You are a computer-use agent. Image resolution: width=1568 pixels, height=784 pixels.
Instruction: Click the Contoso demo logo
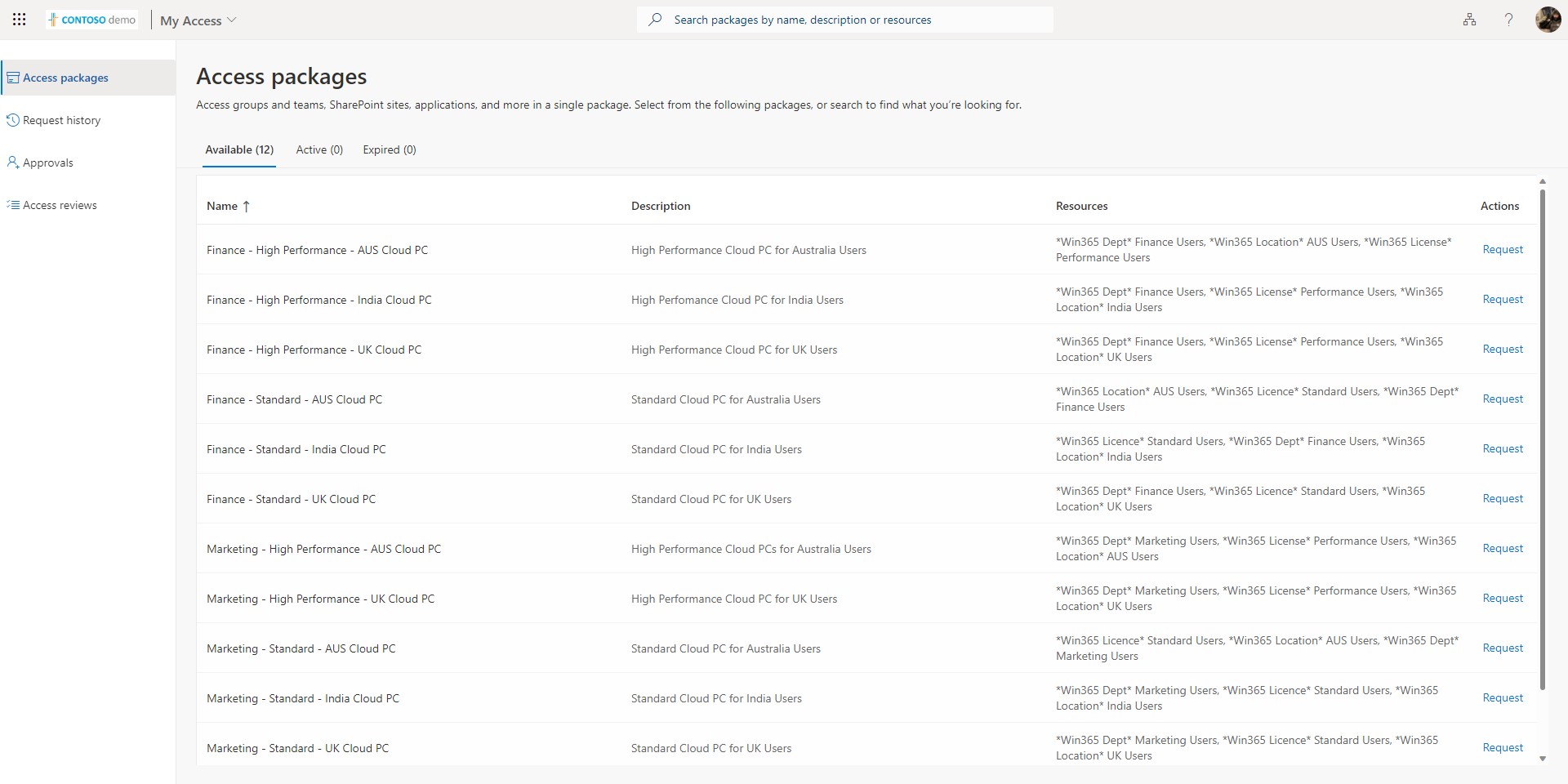point(92,19)
